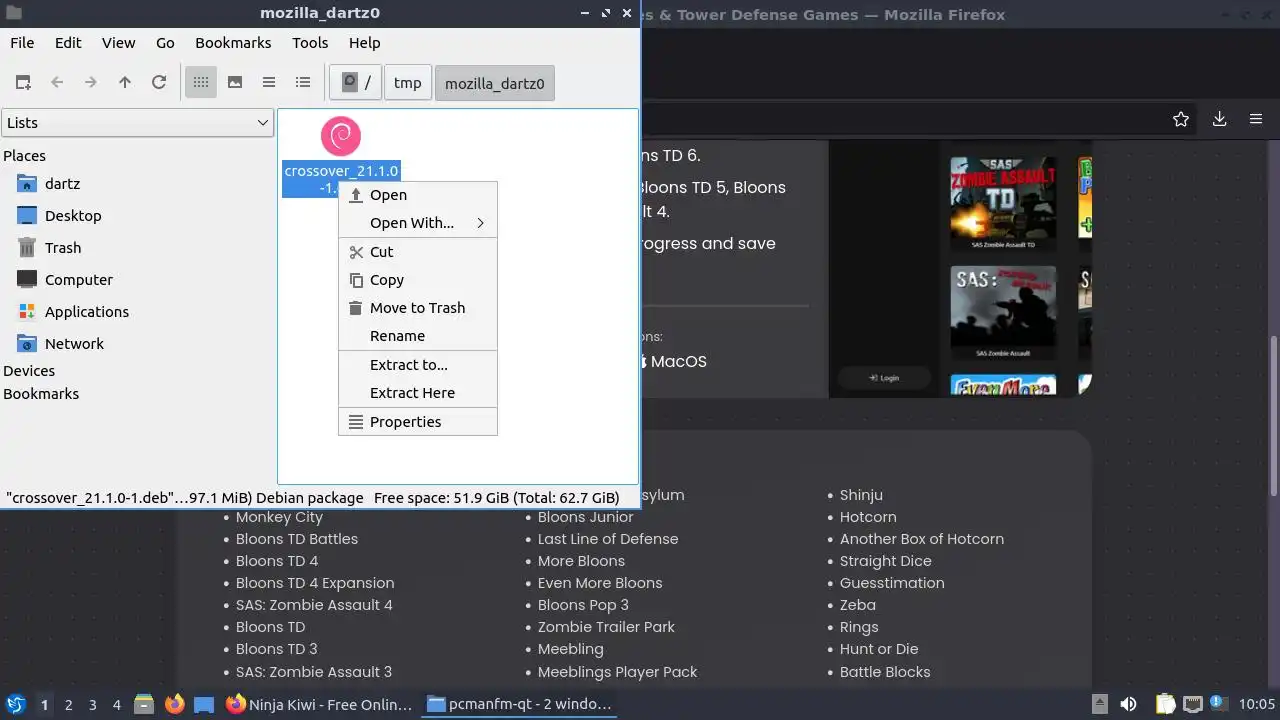Open the Edit menu
Image resolution: width=1280 pixels, height=720 pixels.
tap(68, 43)
